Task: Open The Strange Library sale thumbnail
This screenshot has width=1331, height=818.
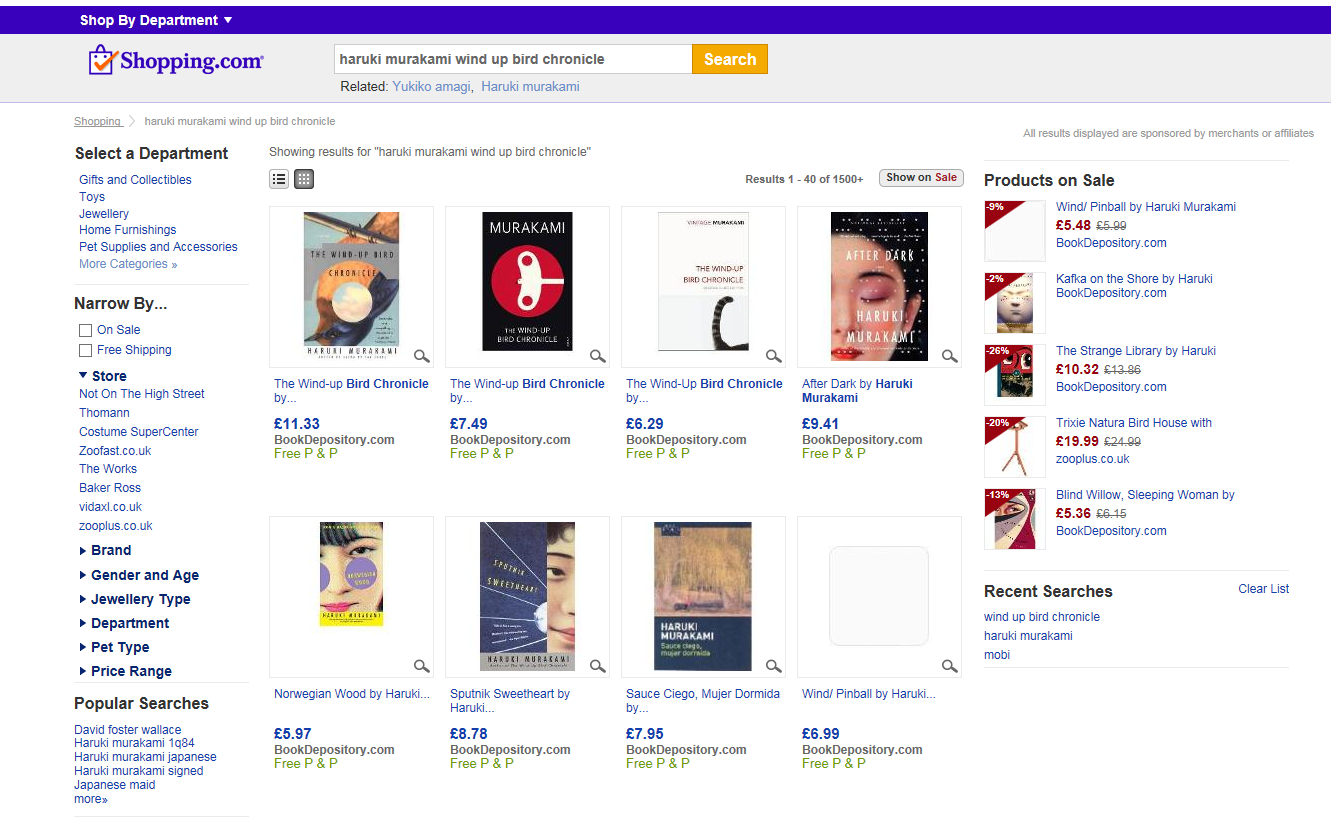Action: [x=1014, y=373]
